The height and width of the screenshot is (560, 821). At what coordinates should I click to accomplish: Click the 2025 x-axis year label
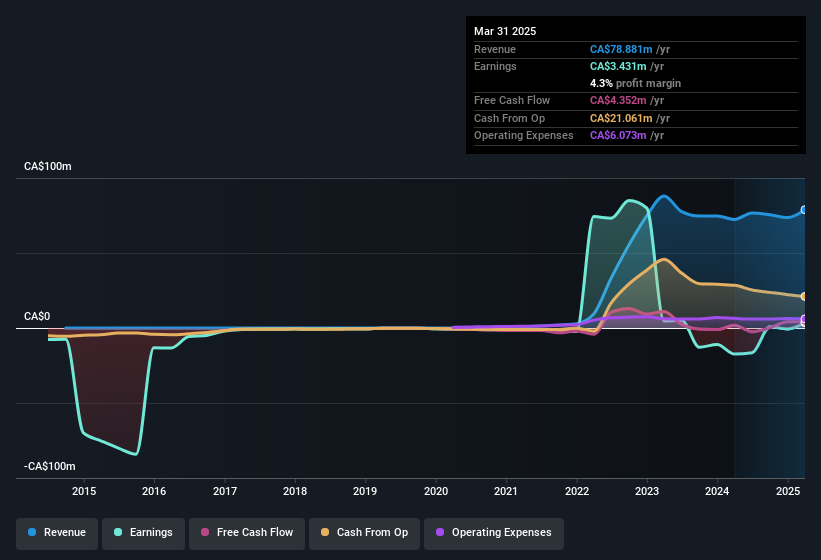787,491
